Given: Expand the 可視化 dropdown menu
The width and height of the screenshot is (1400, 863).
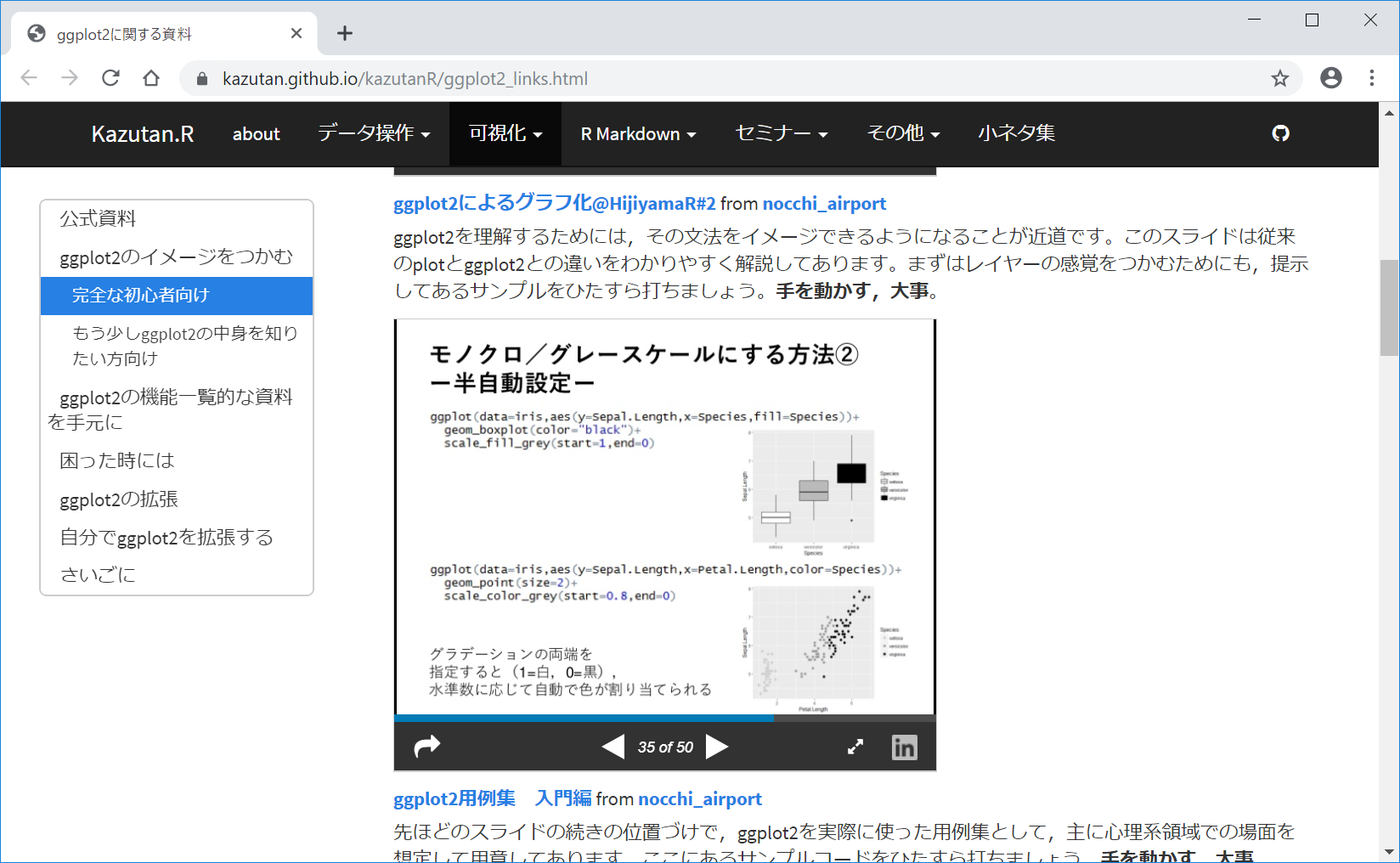Looking at the screenshot, I should click(505, 133).
